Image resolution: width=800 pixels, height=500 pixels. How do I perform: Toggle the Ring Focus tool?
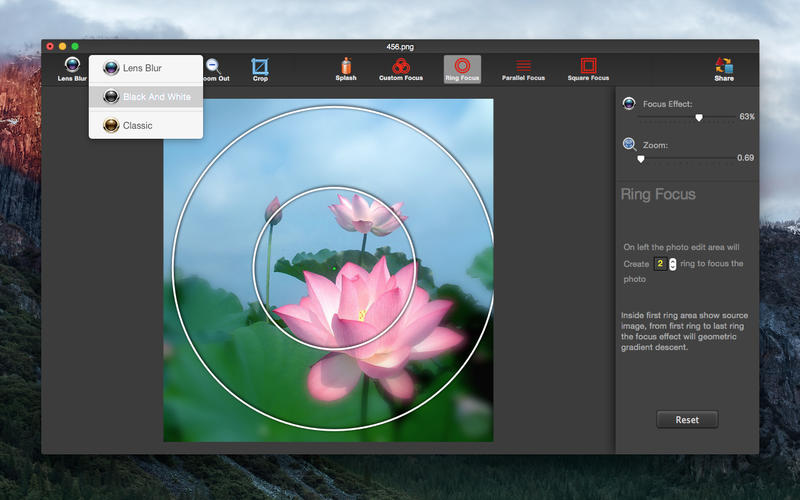pos(462,69)
